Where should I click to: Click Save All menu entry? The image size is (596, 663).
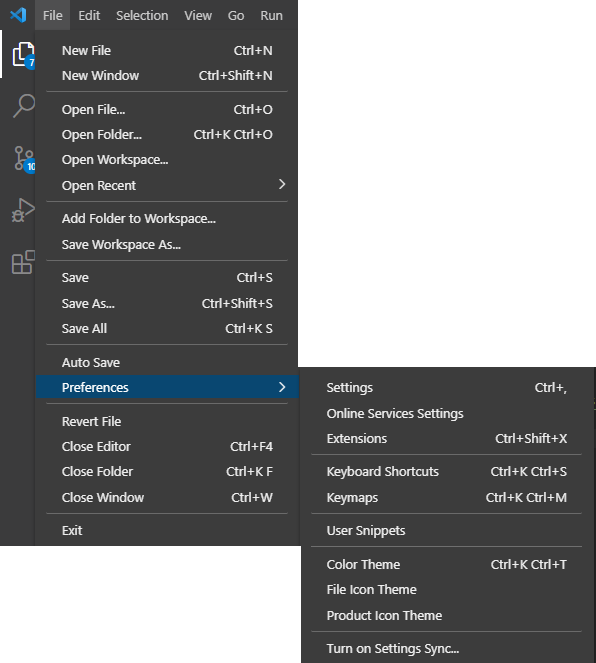(x=167, y=329)
